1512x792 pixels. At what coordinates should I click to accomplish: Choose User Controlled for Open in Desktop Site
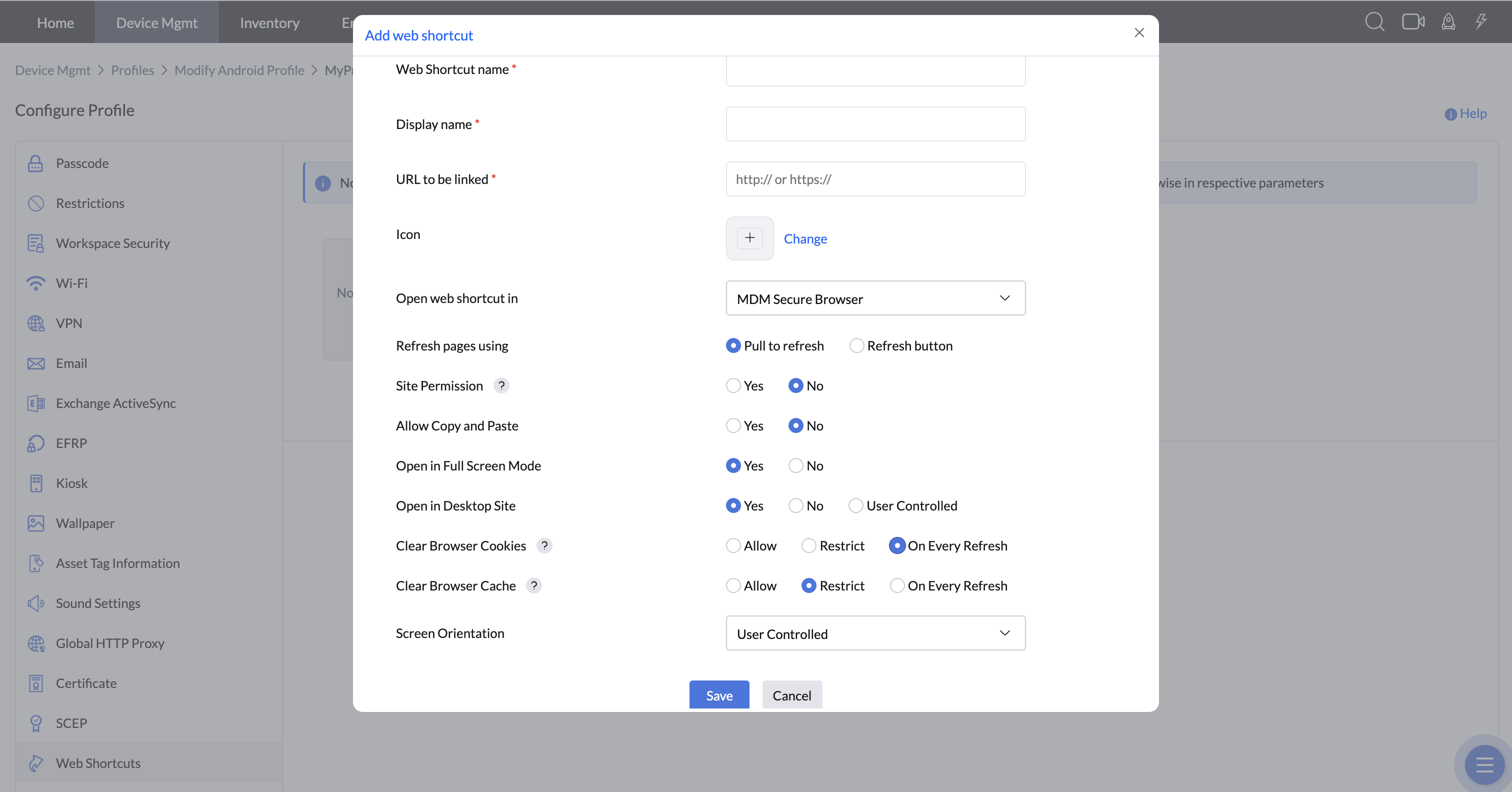[x=856, y=505]
